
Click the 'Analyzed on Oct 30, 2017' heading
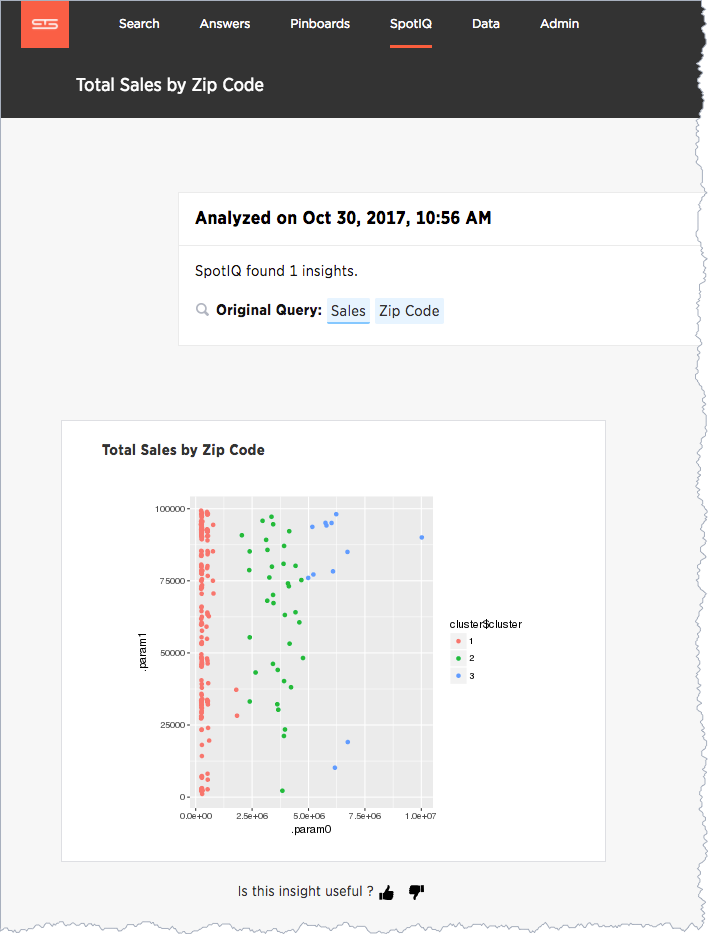point(343,218)
